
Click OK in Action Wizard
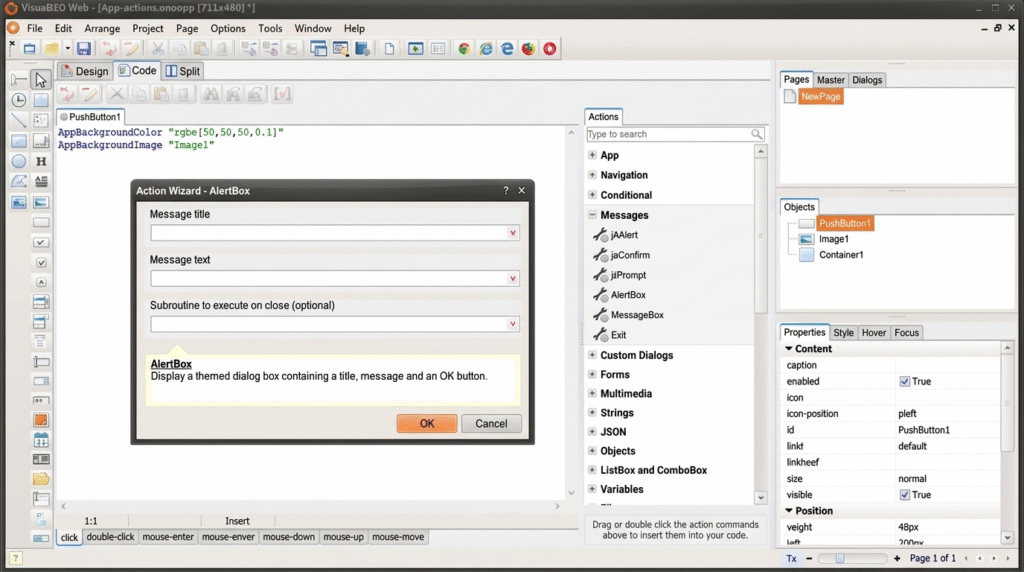tap(426, 423)
